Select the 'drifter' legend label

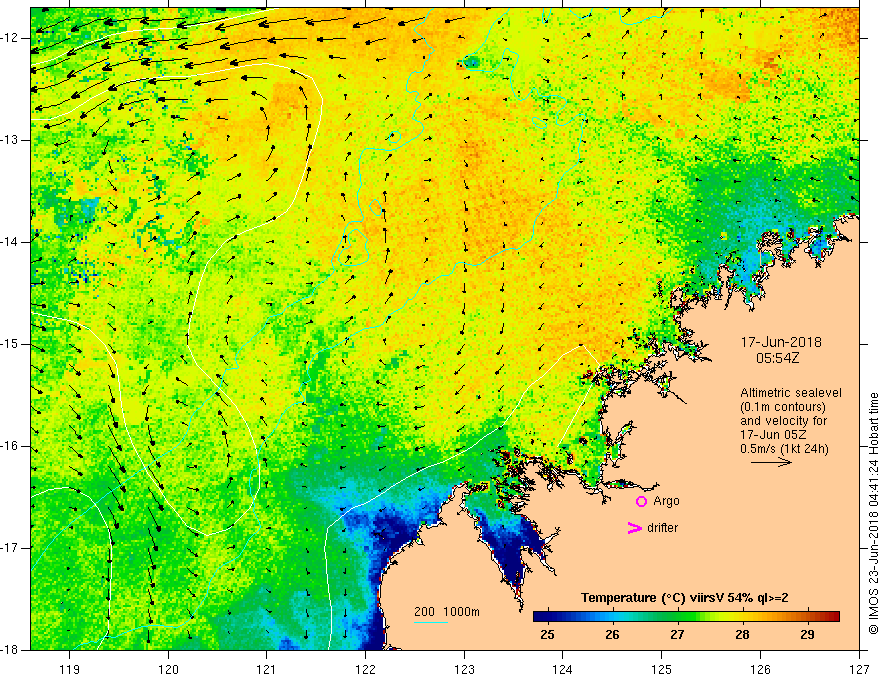[662, 528]
